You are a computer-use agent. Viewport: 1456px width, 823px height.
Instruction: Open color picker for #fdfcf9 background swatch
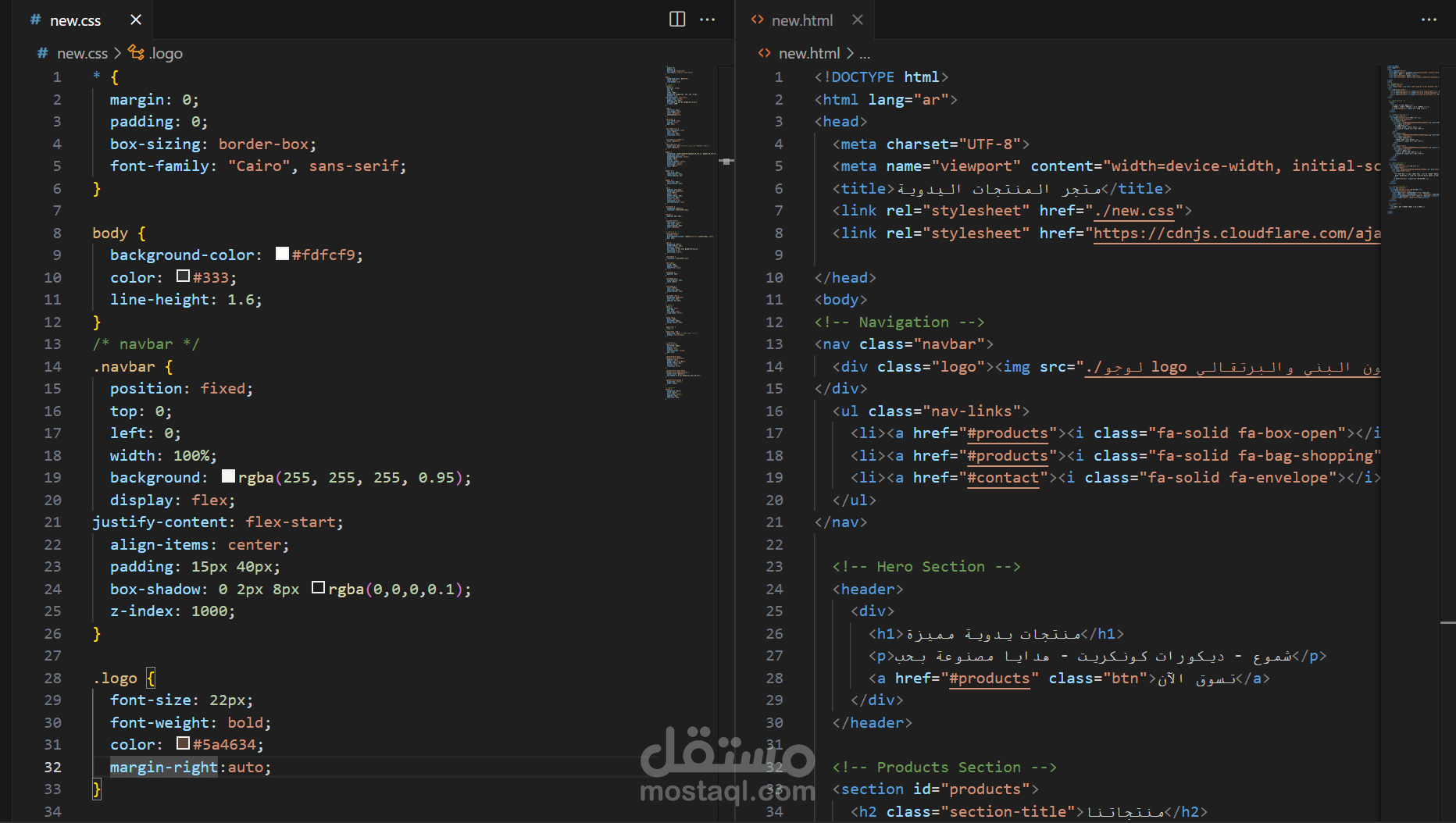(283, 254)
